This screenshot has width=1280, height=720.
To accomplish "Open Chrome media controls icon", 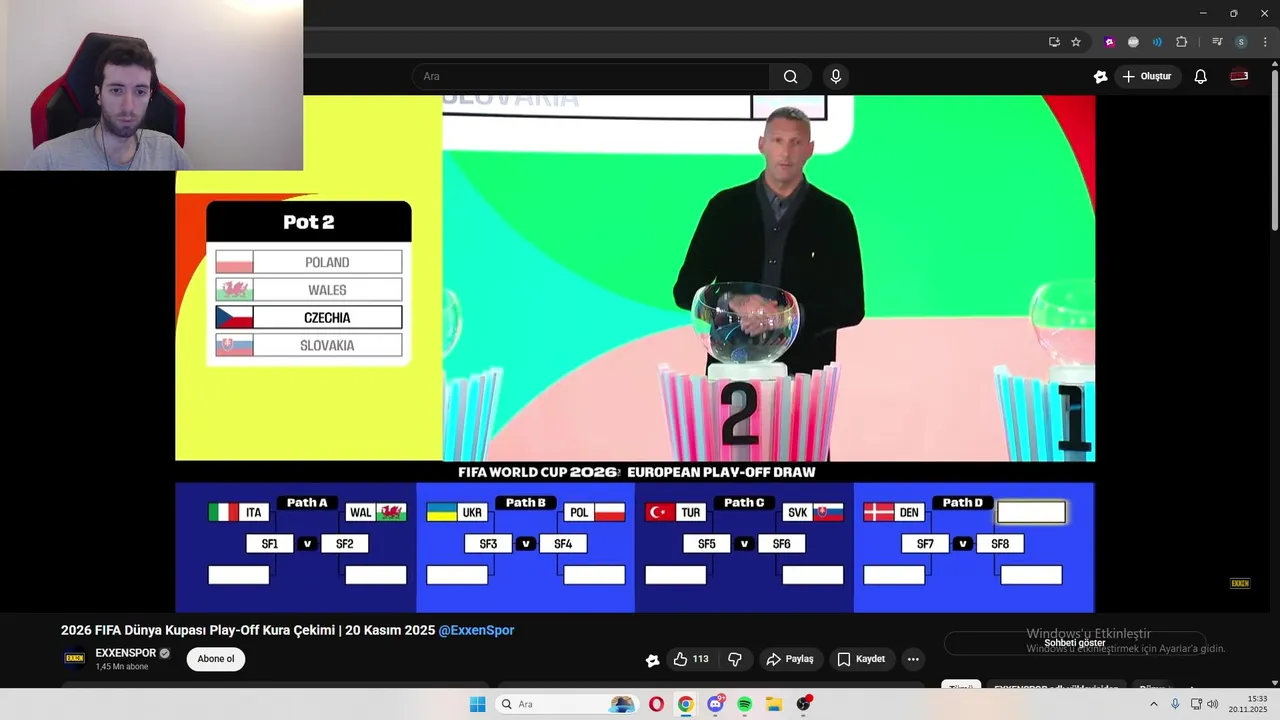I will tap(1217, 42).
